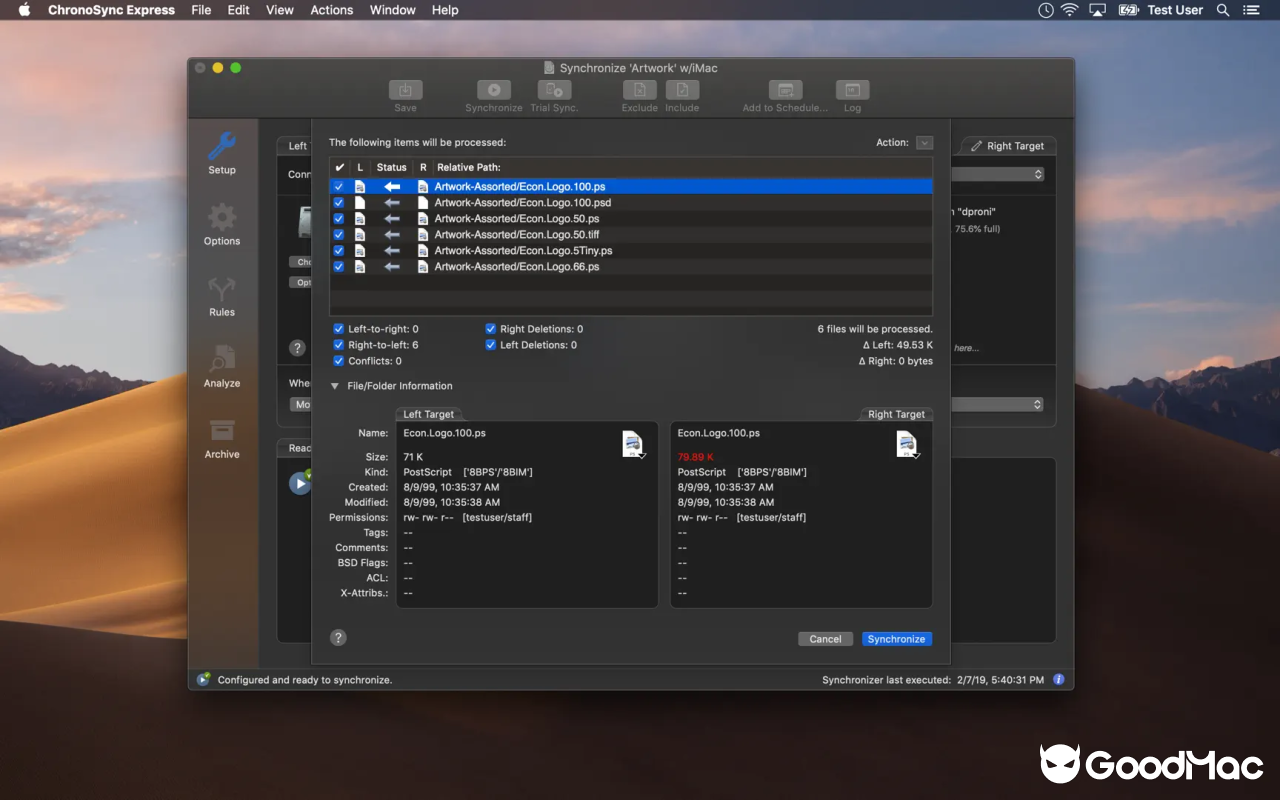Open the Action dropdown menu

coord(923,142)
